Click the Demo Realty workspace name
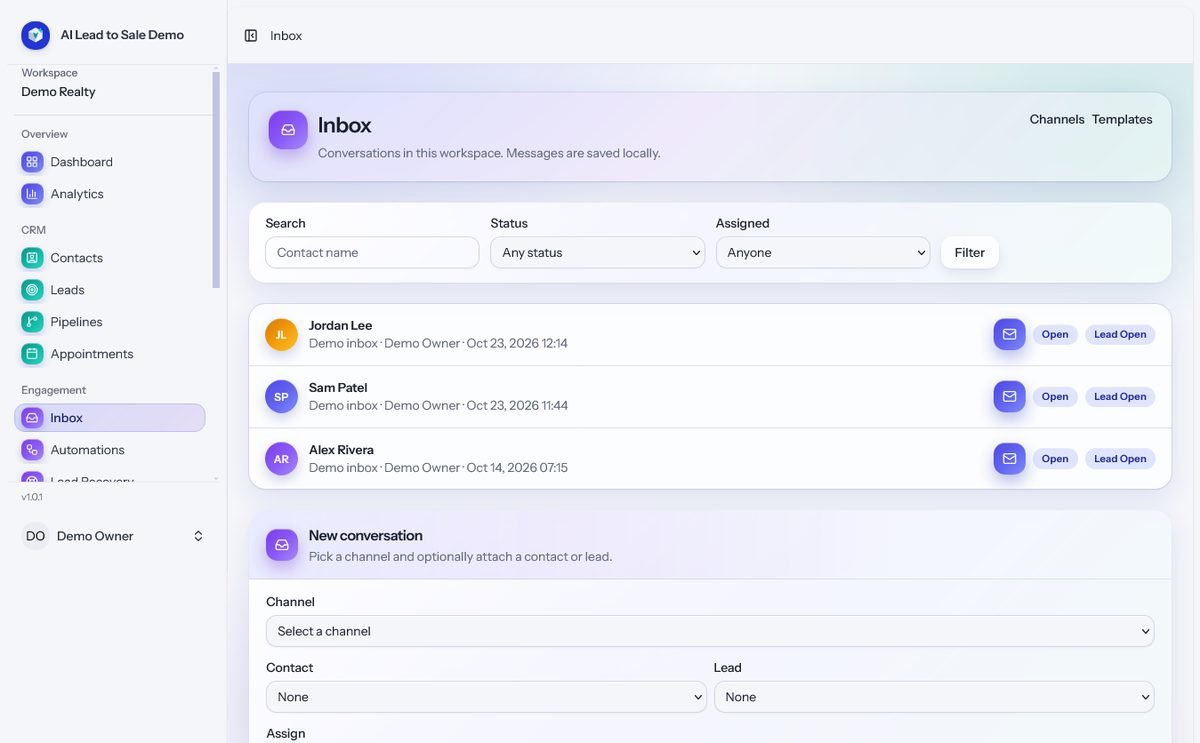The height and width of the screenshot is (743, 1200). pyautogui.click(x=58, y=92)
